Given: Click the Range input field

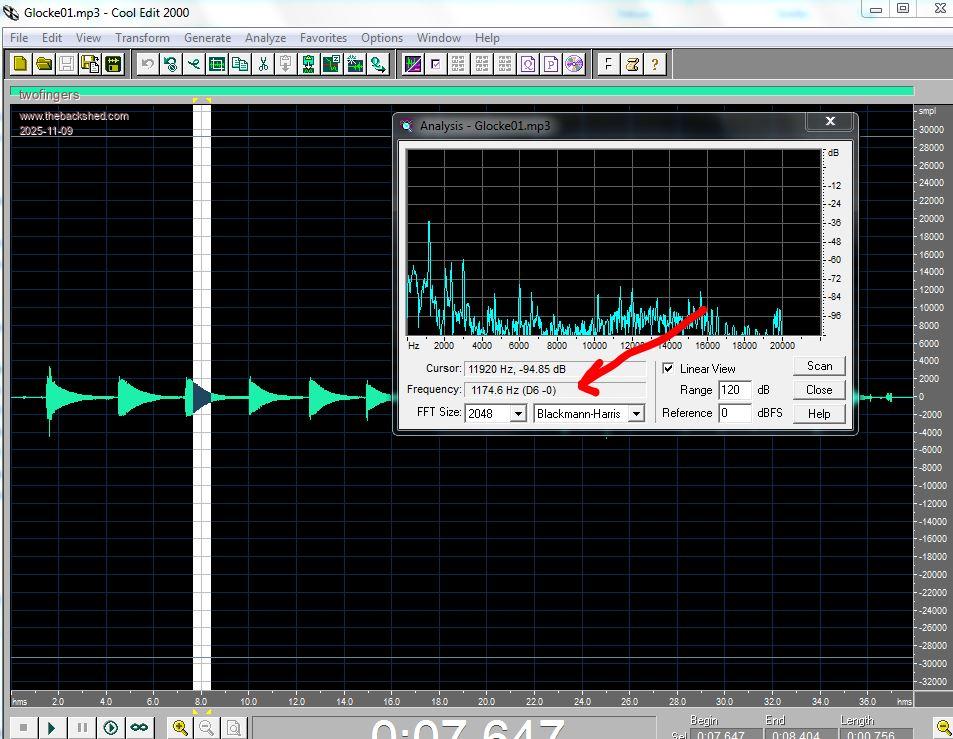Looking at the screenshot, I should point(733,390).
